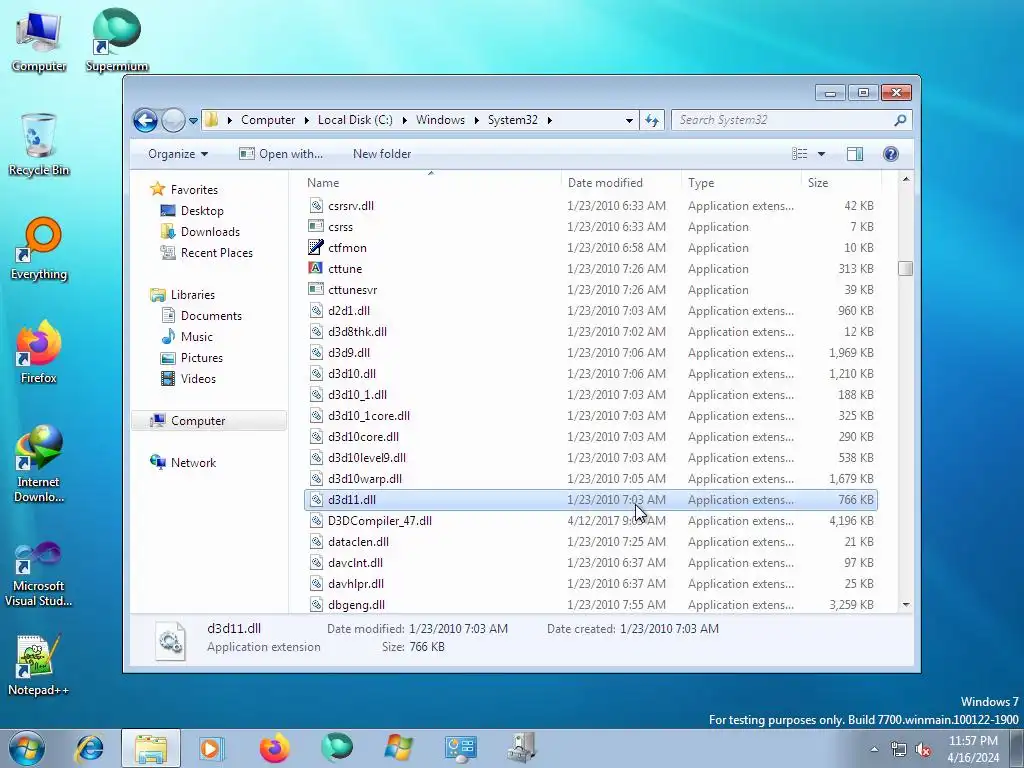This screenshot has height=768, width=1024.
Task: Select Internet Download Manager desktop shortcut
Action: [x=39, y=464]
